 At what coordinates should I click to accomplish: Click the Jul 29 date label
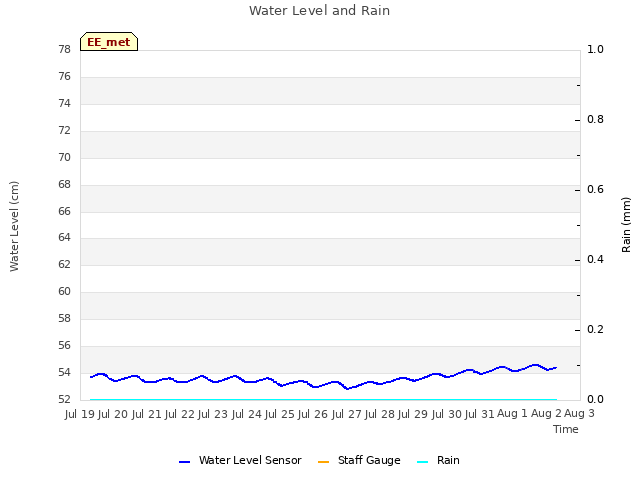413,414
